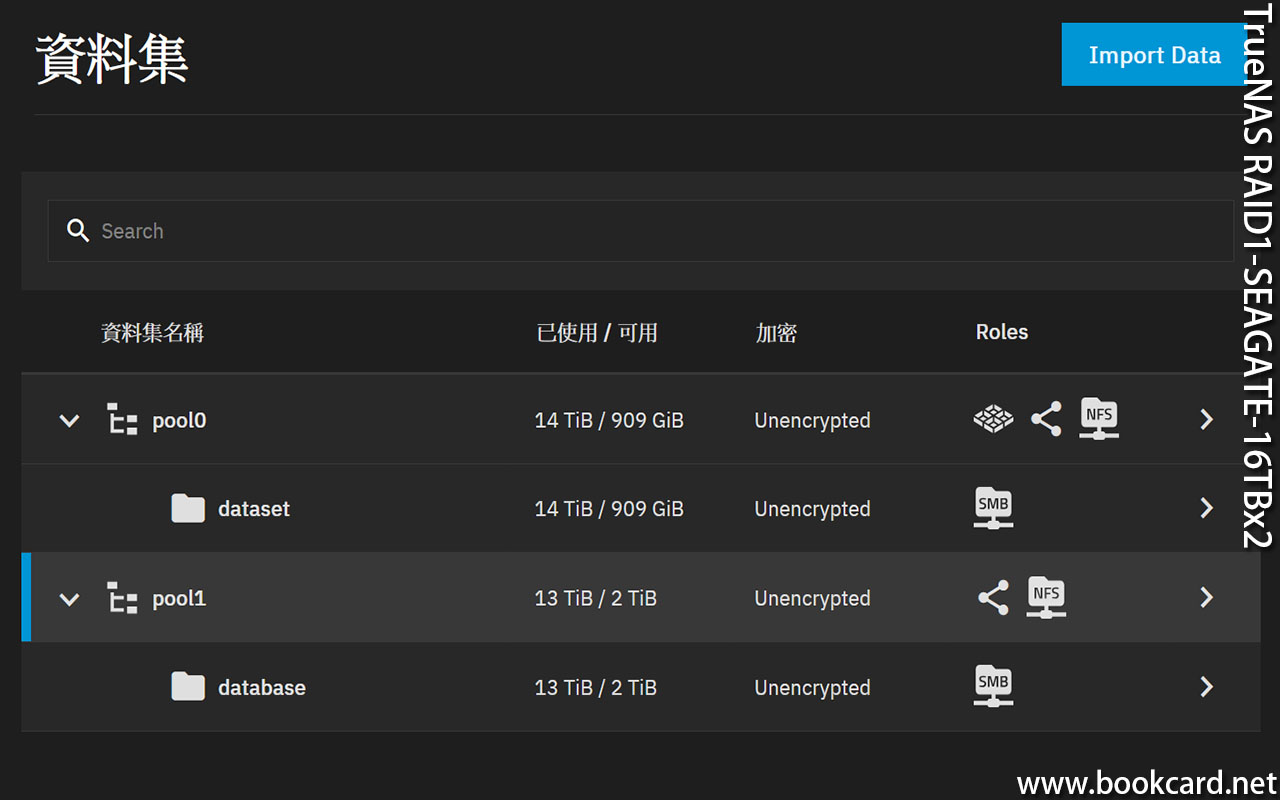Collapse the pool1 tree node
The image size is (1280, 800).
tap(69, 599)
